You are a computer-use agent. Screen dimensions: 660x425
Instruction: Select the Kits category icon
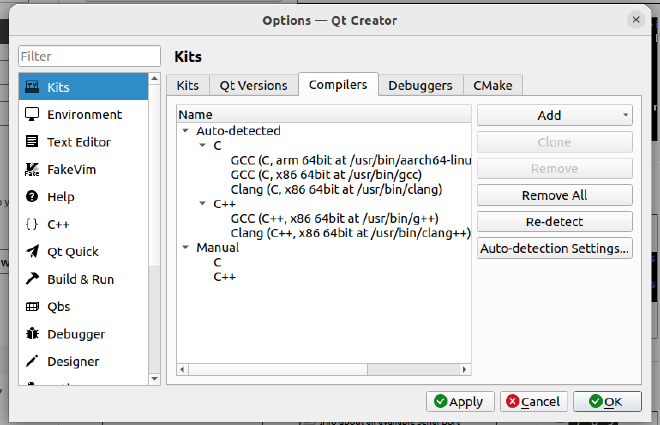pyautogui.click(x=32, y=87)
